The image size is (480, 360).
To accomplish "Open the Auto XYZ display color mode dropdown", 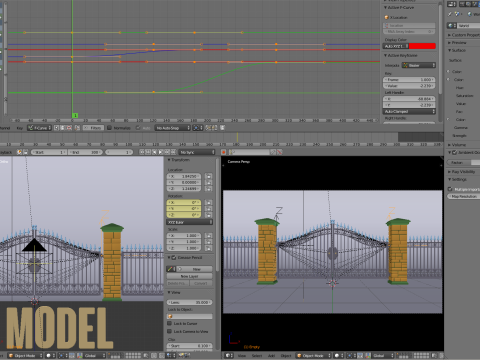I will (x=396, y=46).
